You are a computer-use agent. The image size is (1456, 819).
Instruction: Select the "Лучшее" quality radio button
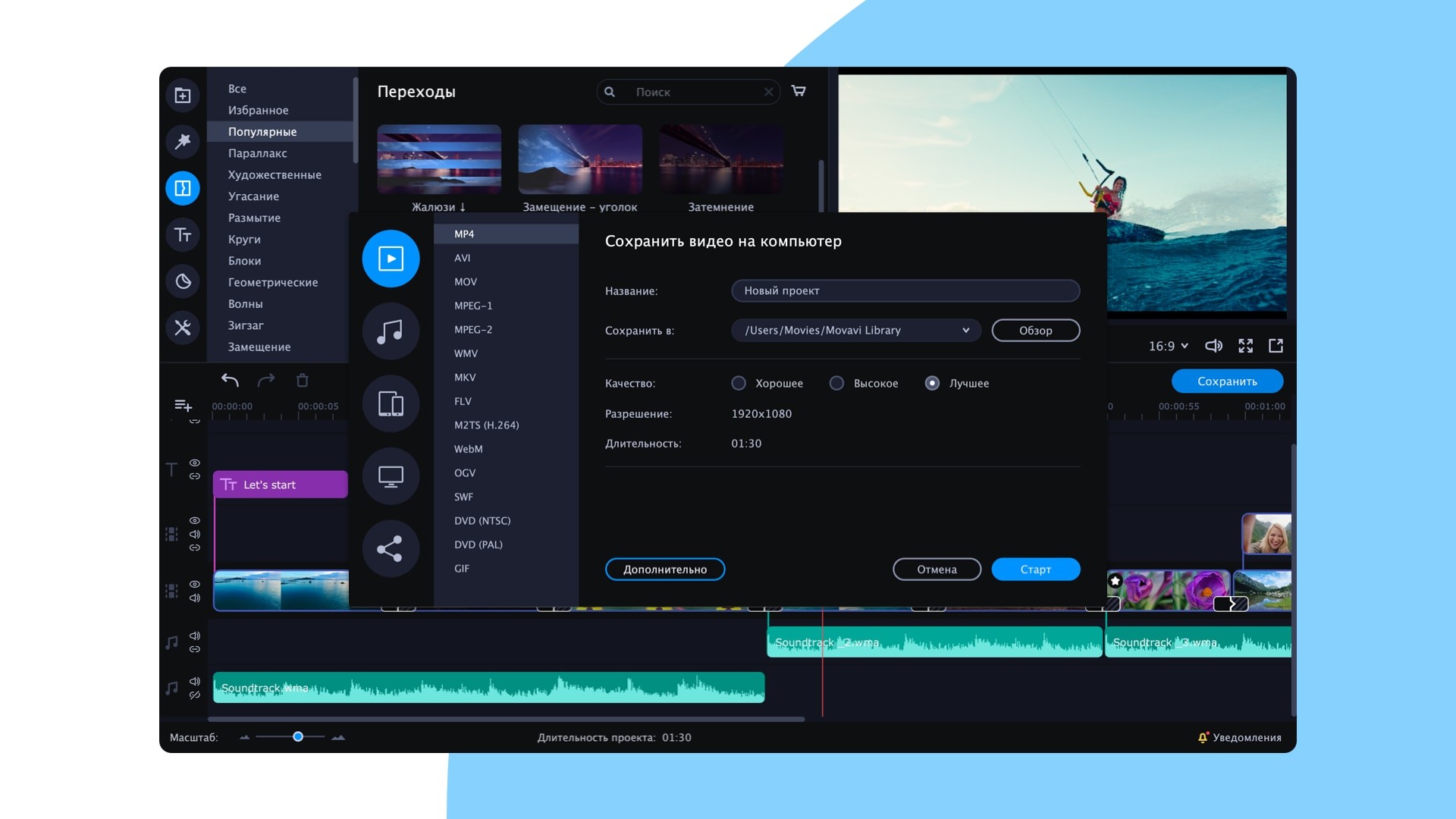tap(931, 383)
